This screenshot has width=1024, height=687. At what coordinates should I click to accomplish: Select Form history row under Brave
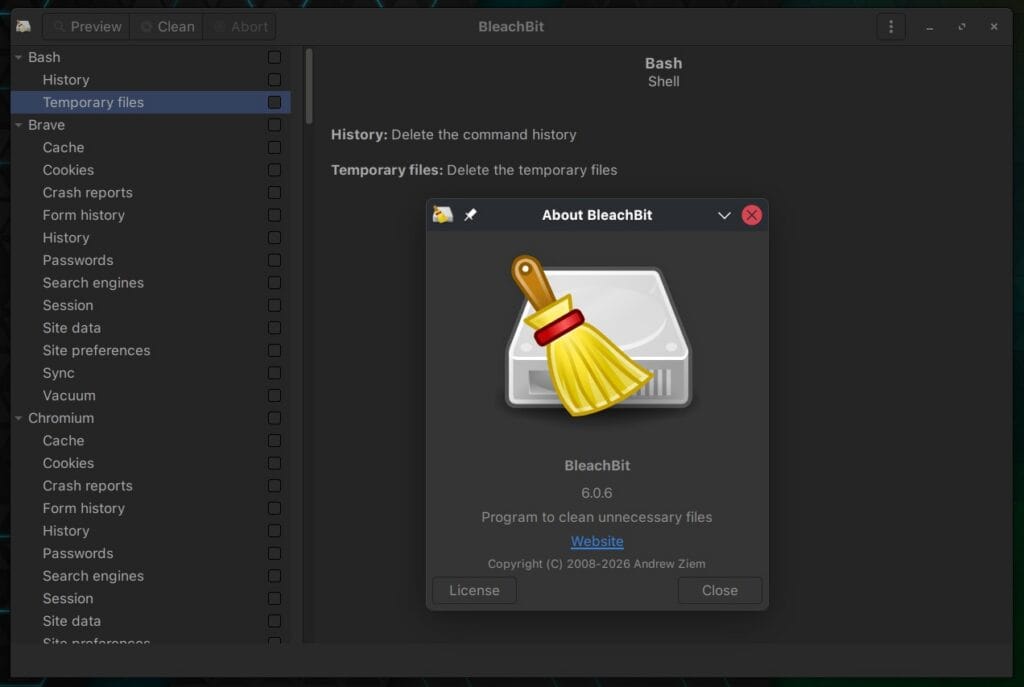pos(151,215)
